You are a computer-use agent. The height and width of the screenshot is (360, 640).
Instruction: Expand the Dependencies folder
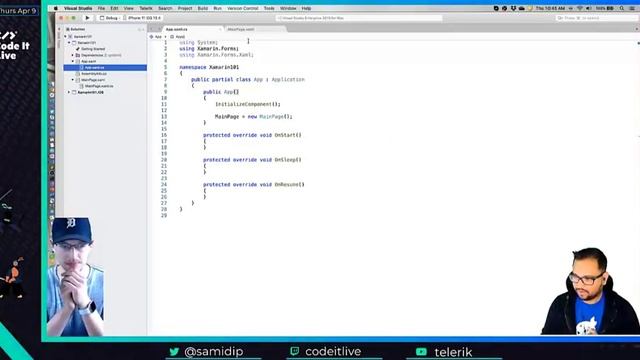point(73,55)
